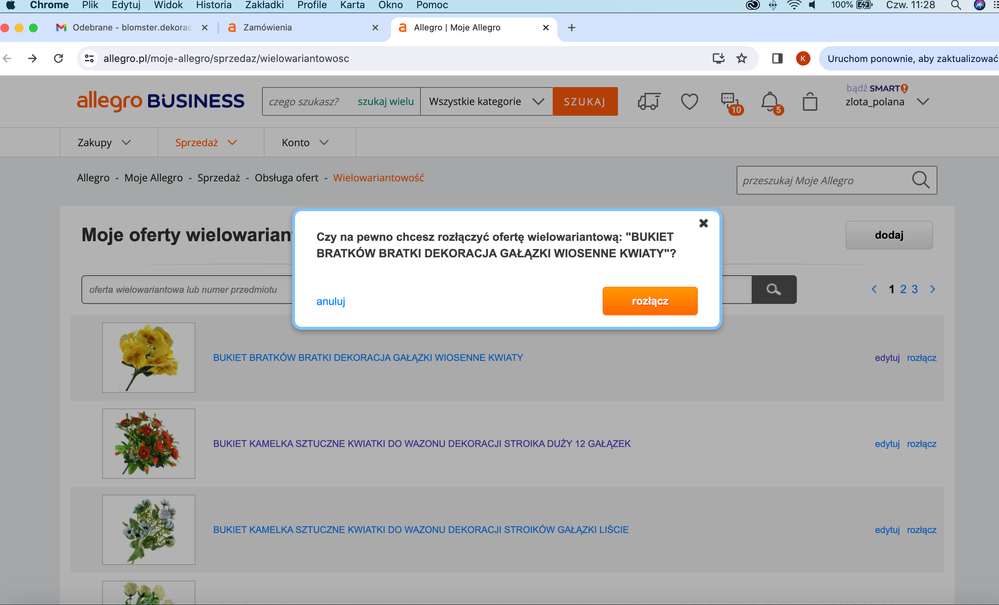Open notifications bell icon
This screenshot has height=605, width=999.
tap(771, 103)
